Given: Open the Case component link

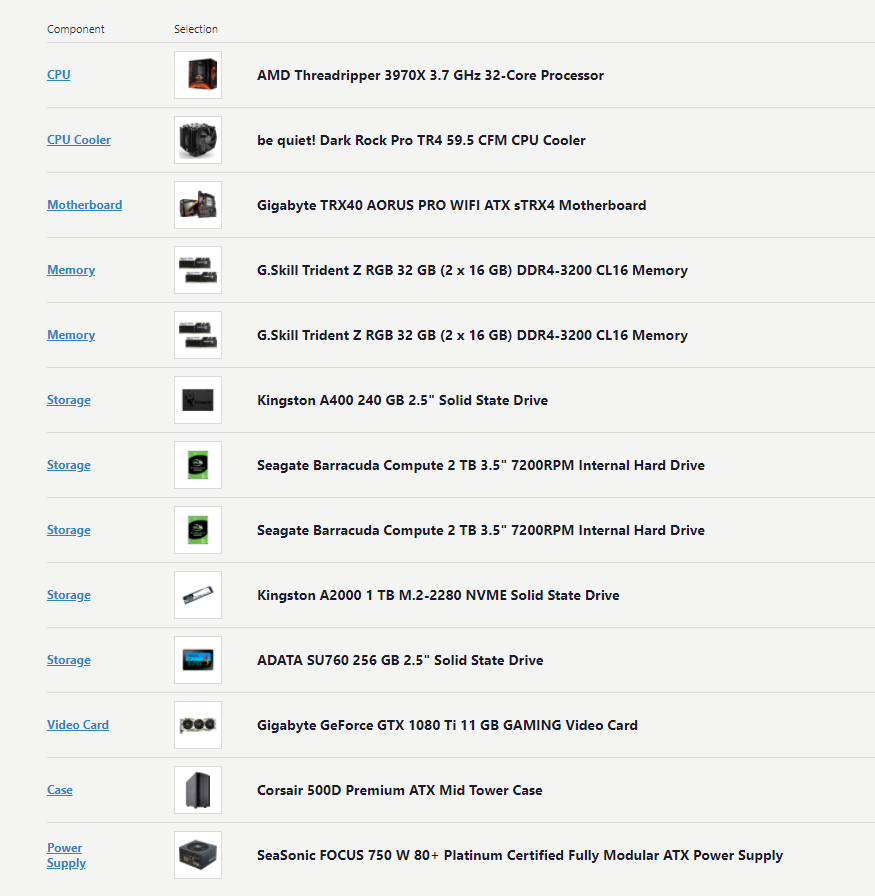Looking at the screenshot, I should point(59,789).
